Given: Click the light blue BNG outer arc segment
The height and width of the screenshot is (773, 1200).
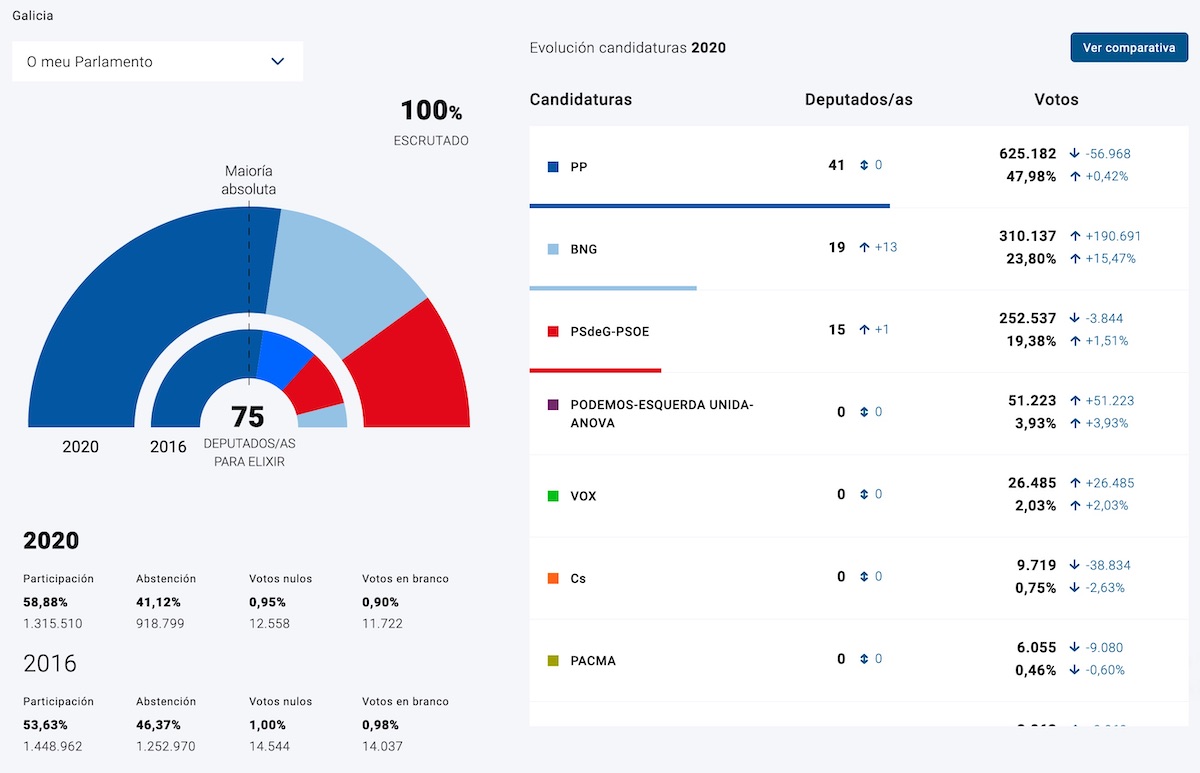Looking at the screenshot, I should tap(340, 270).
